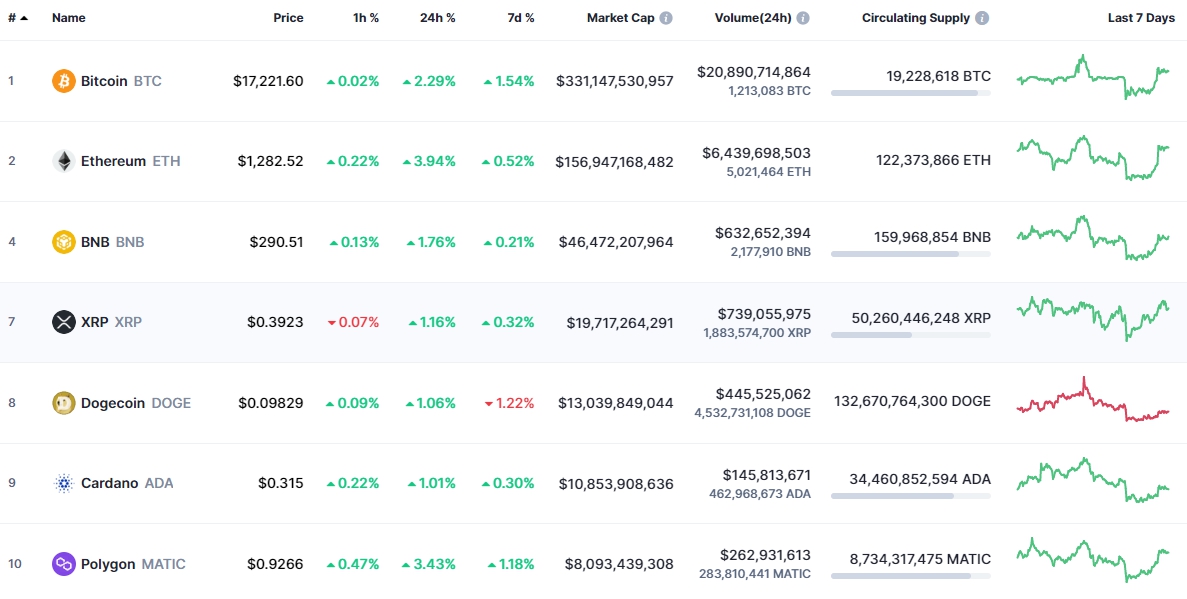Screen dimensions: 1187x599
Task: Click BNB's circulating supply progress bar
Action: (911, 254)
